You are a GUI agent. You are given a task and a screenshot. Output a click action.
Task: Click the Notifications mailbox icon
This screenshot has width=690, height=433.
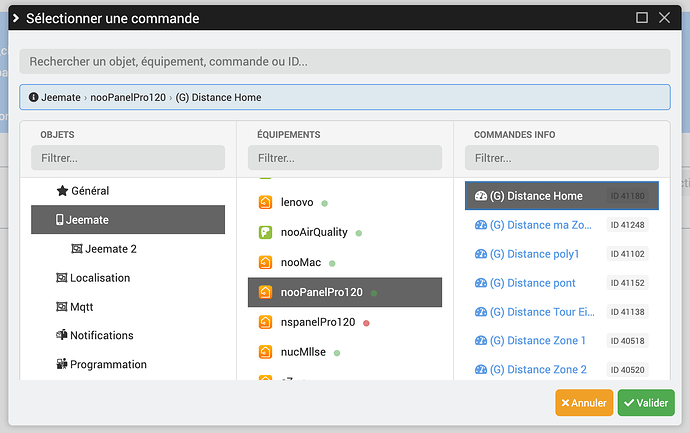62,335
